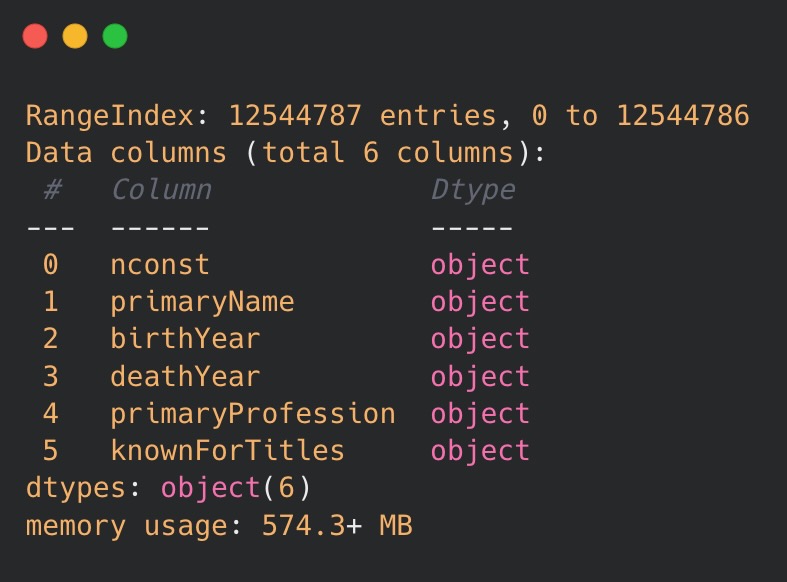Click the hash symbol column header

pyautogui.click(x=53, y=190)
